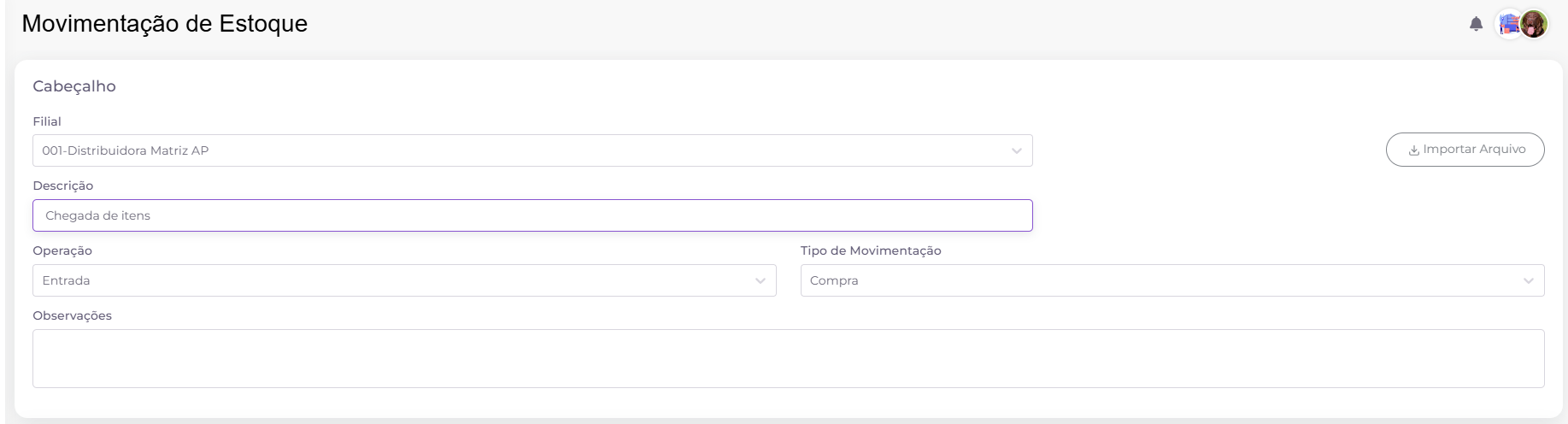Expand the Operação dropdown showing Entrada

pyautogui.click(x=404, y=280)
